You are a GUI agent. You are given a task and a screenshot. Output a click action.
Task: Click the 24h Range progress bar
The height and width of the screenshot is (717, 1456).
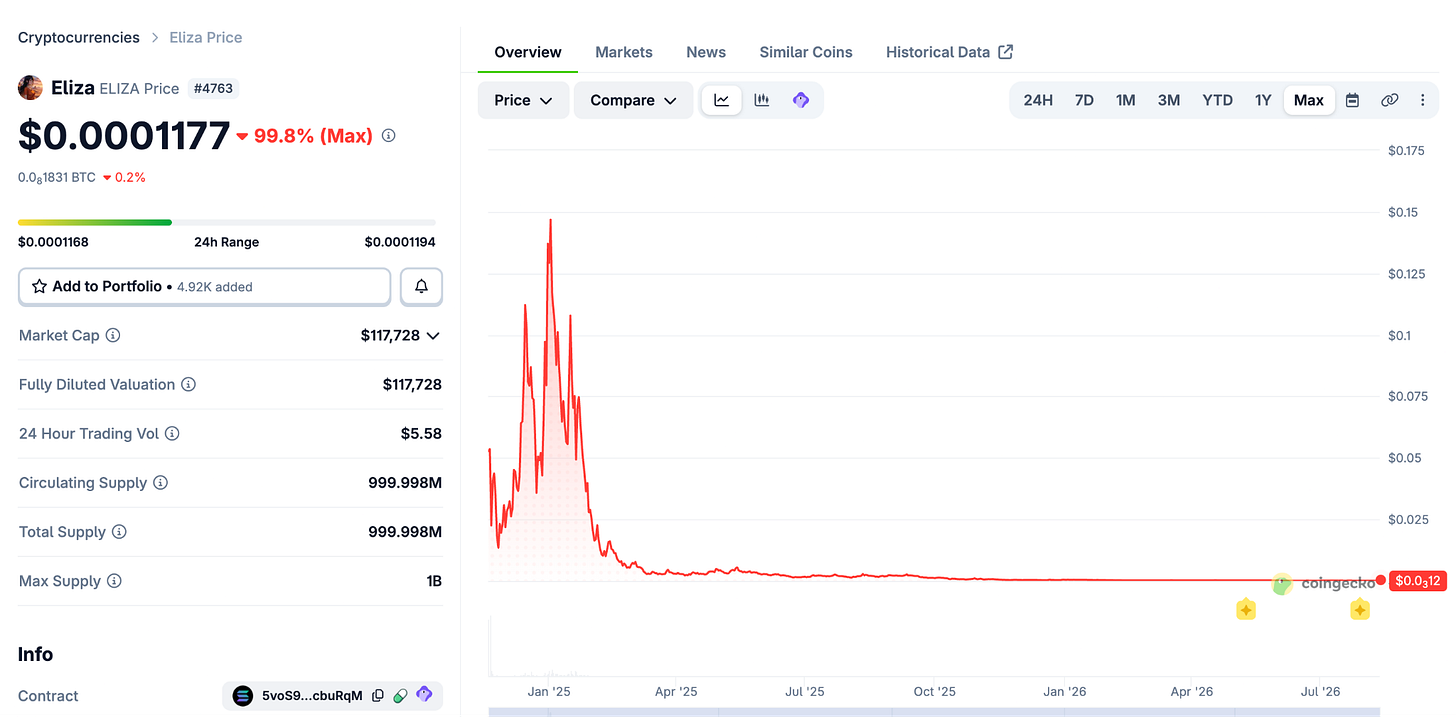tap(227, 222)
